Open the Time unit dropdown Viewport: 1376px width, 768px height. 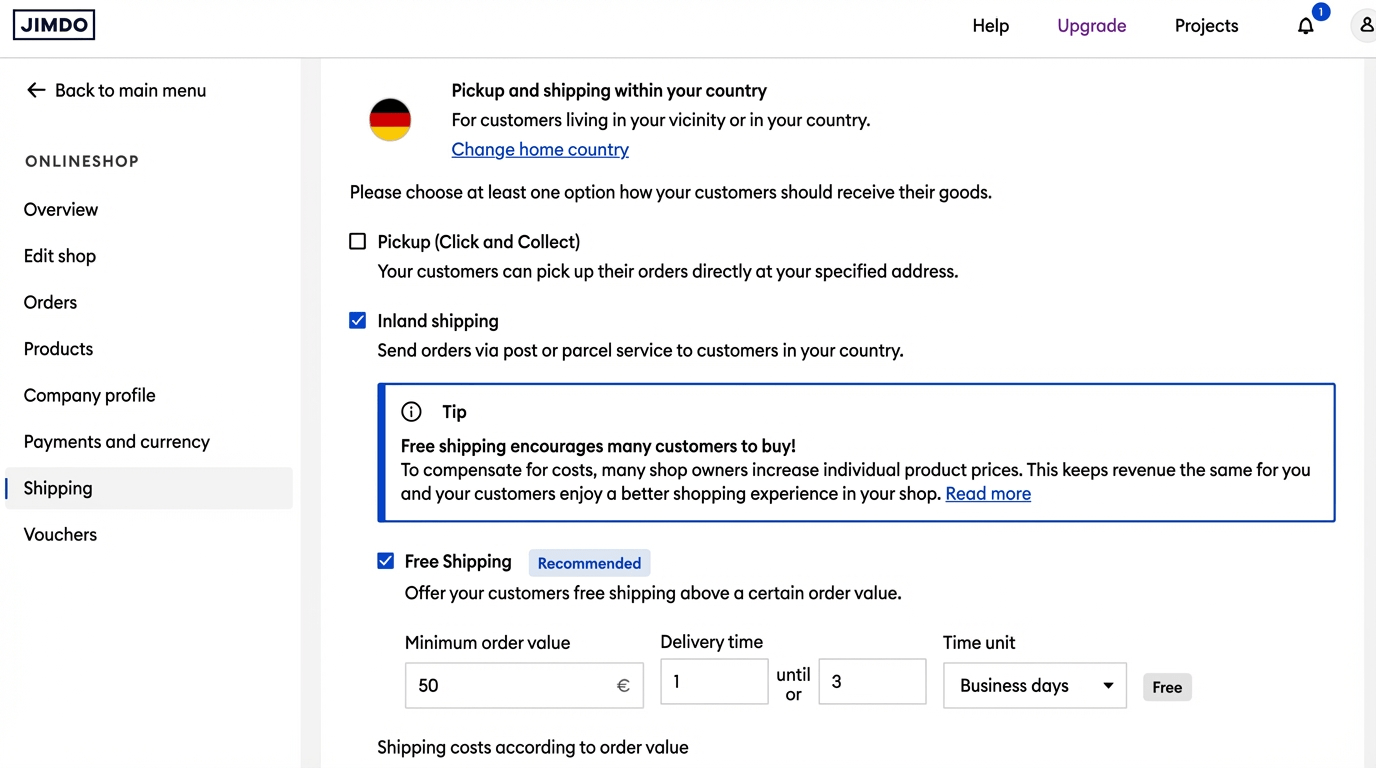click(x=1034, y=685)
